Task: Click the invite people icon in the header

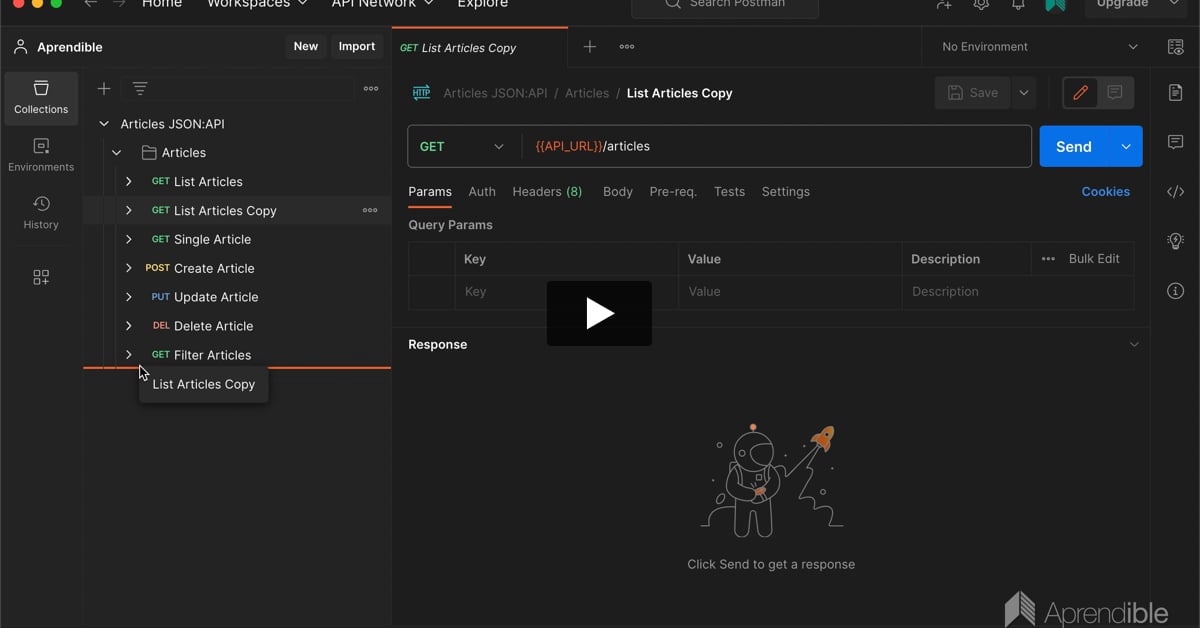Action: pyautogui.click(x=944, y=5)
